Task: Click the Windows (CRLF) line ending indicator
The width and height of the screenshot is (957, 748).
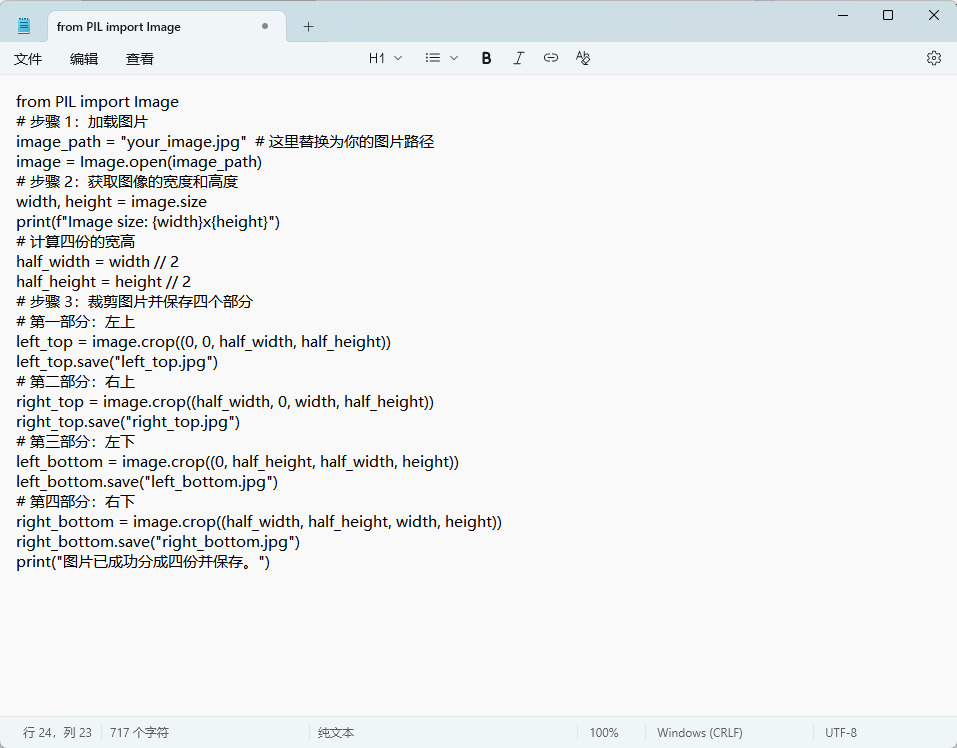Action: click(699, 732)
